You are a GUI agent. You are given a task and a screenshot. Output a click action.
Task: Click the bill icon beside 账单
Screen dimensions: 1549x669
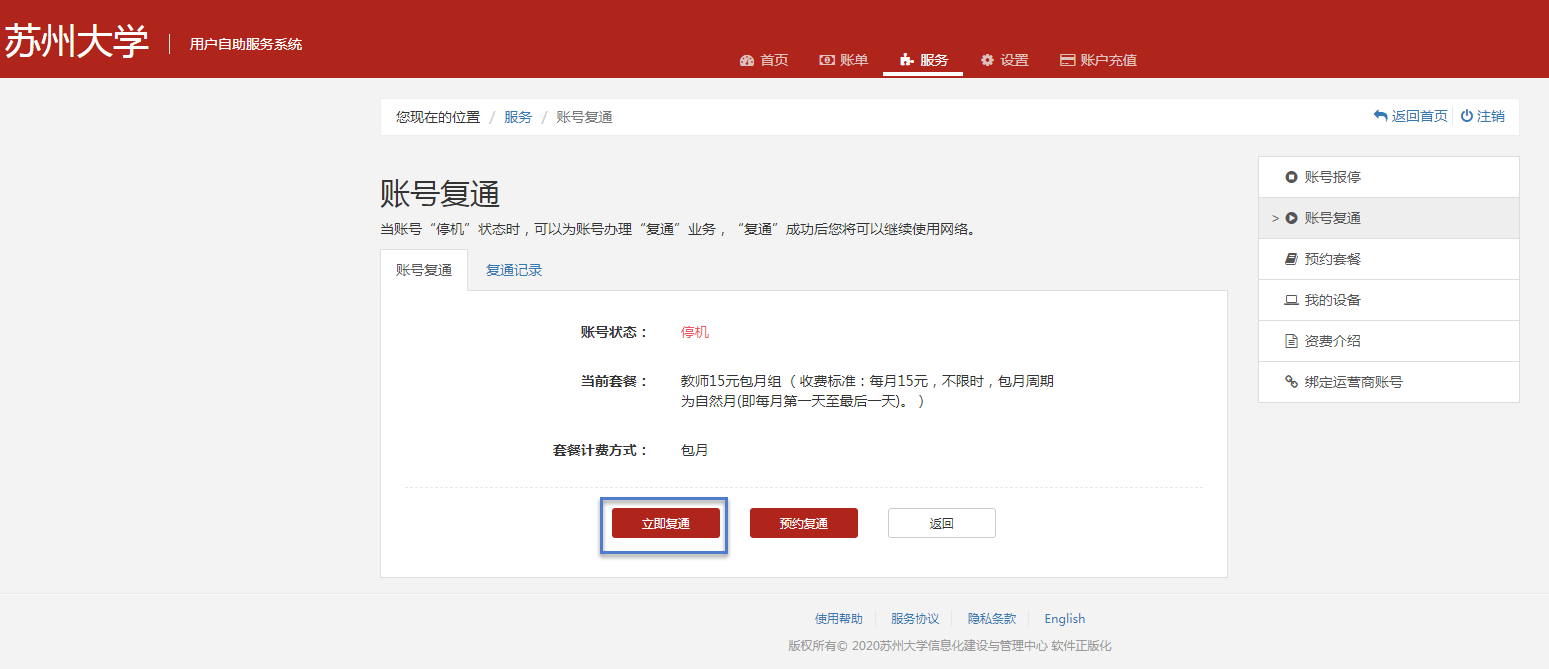pos(827,60)
